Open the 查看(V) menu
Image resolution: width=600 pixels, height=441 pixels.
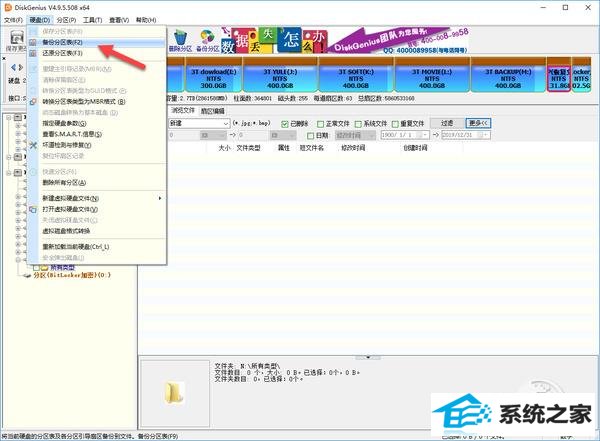point(119,20)
